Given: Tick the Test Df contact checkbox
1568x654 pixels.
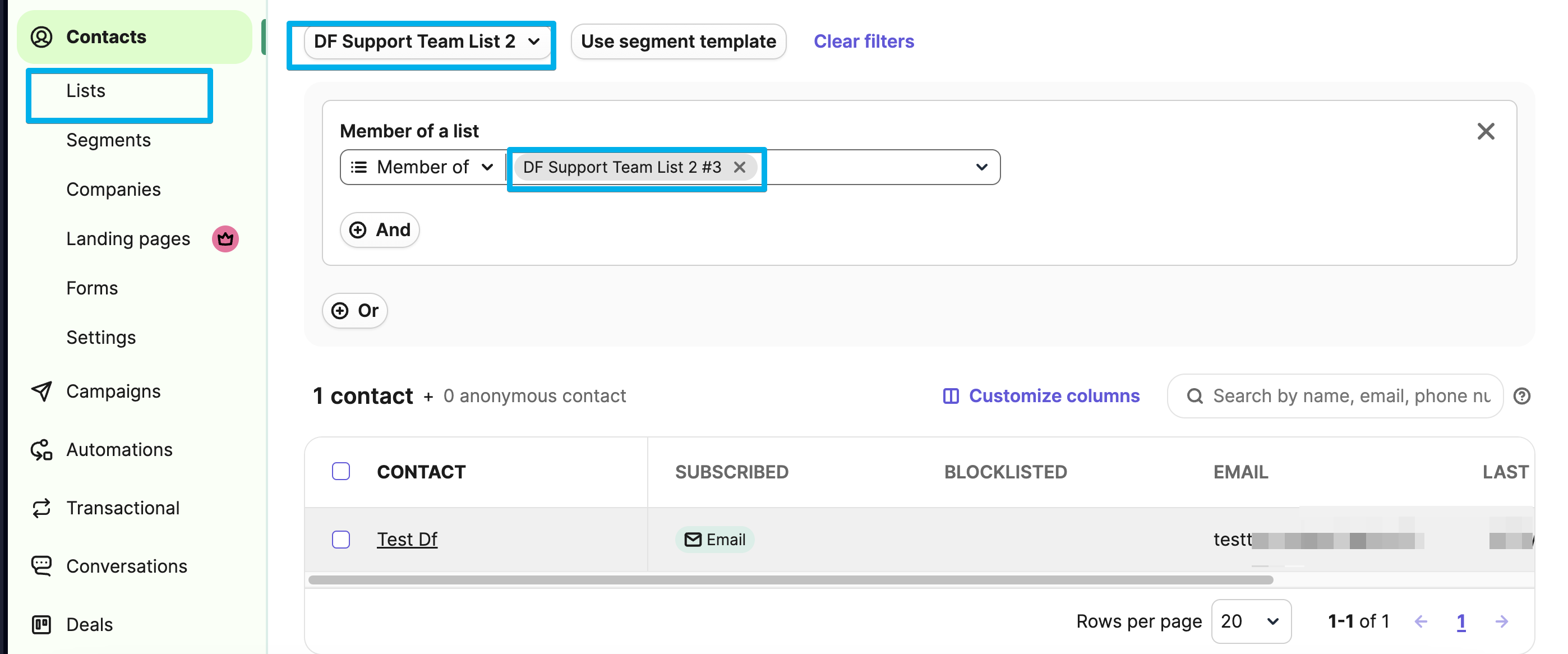Looking at the screenshot, I should point(341,540).
